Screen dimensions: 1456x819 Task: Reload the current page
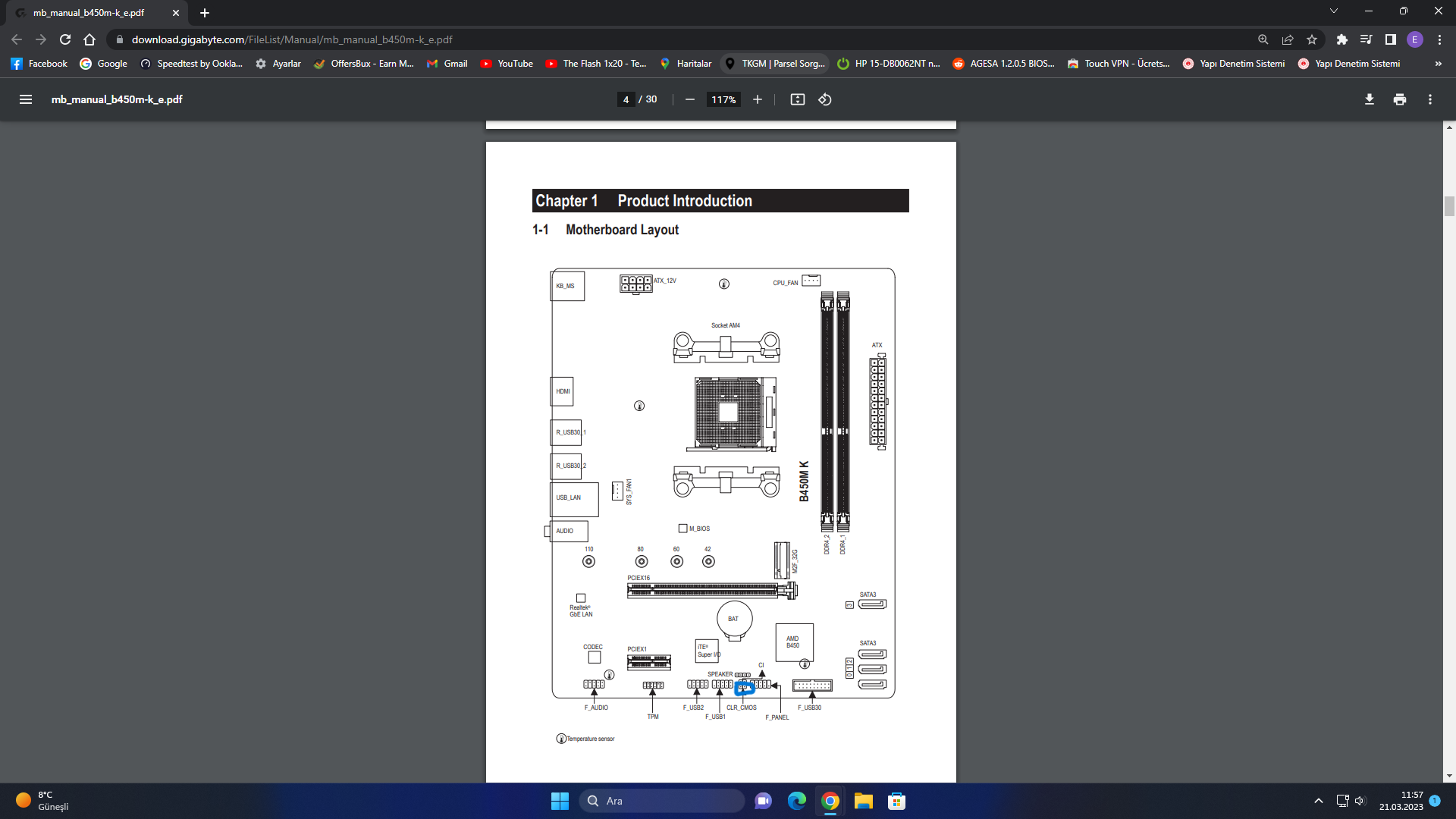(65, 39)
